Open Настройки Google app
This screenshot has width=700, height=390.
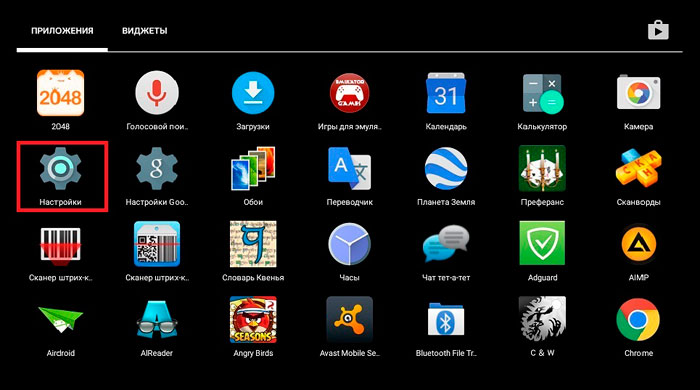click(157, 169)
